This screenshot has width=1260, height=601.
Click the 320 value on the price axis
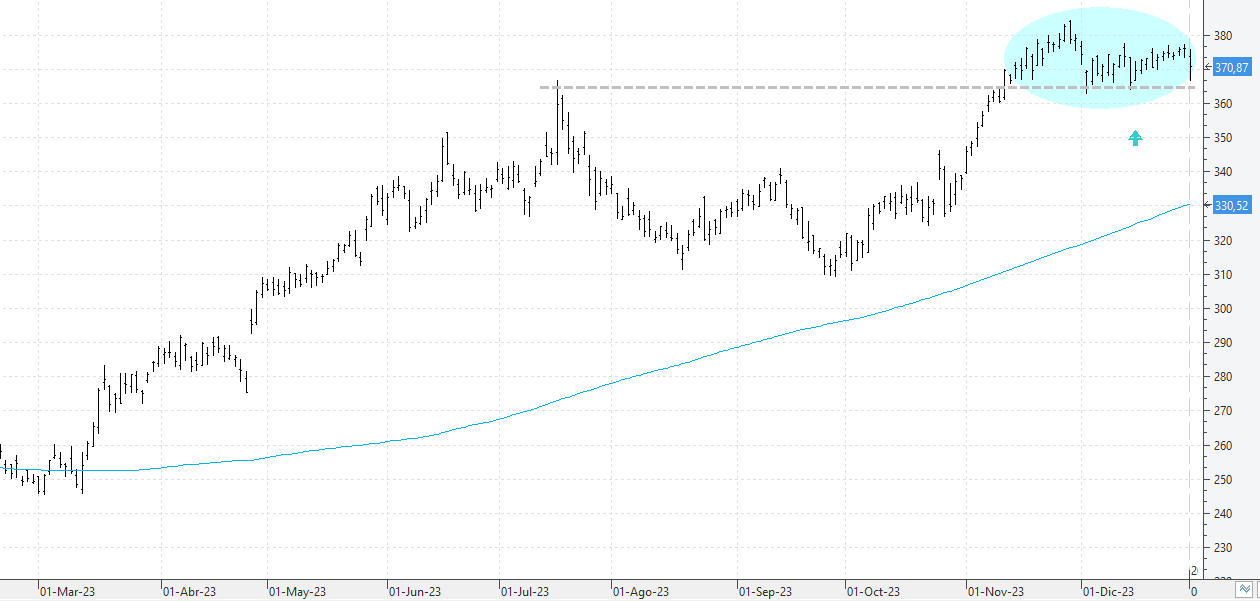pos(1223,240)
